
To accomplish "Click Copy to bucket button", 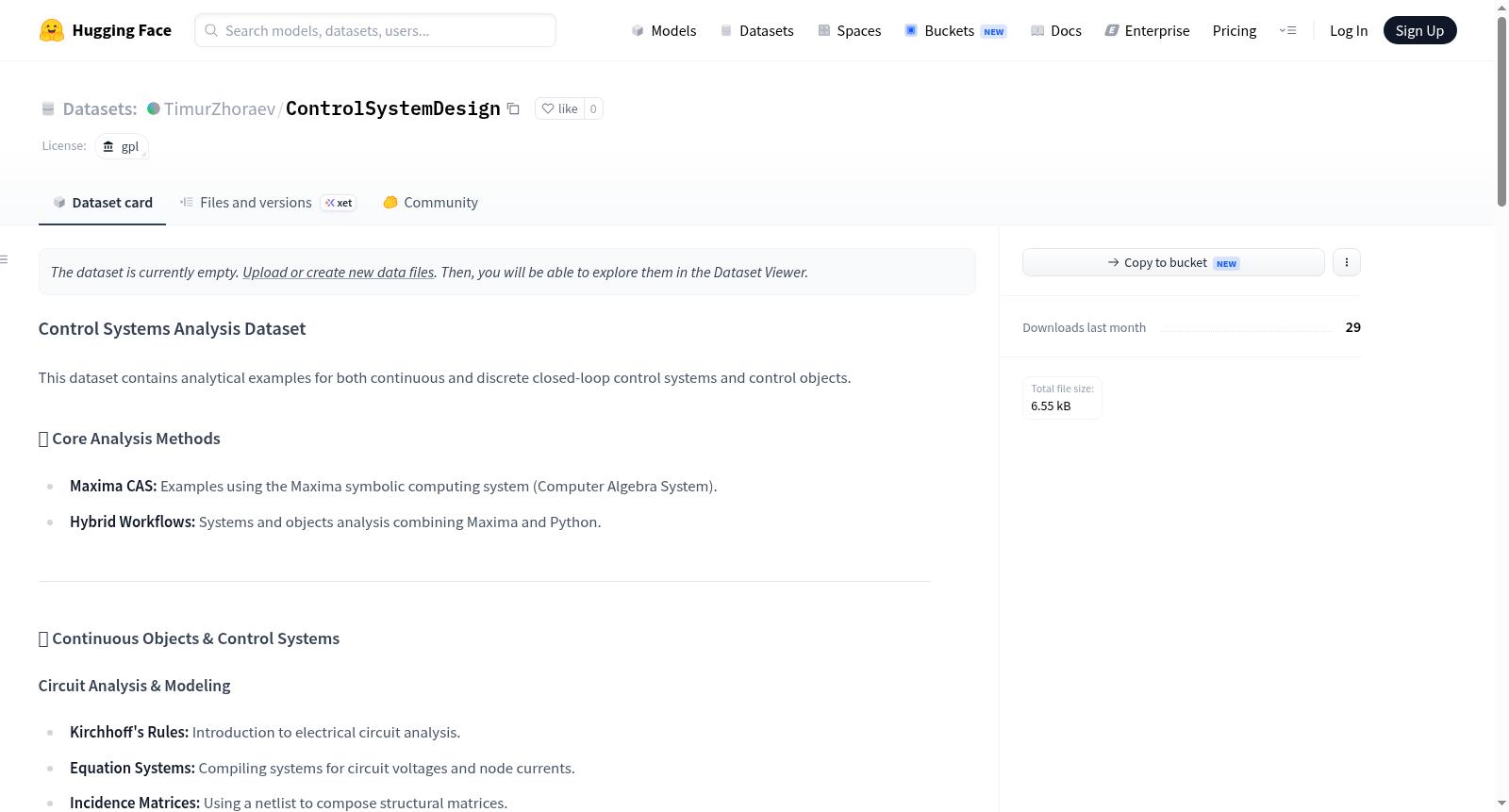I will [1173, 262].
